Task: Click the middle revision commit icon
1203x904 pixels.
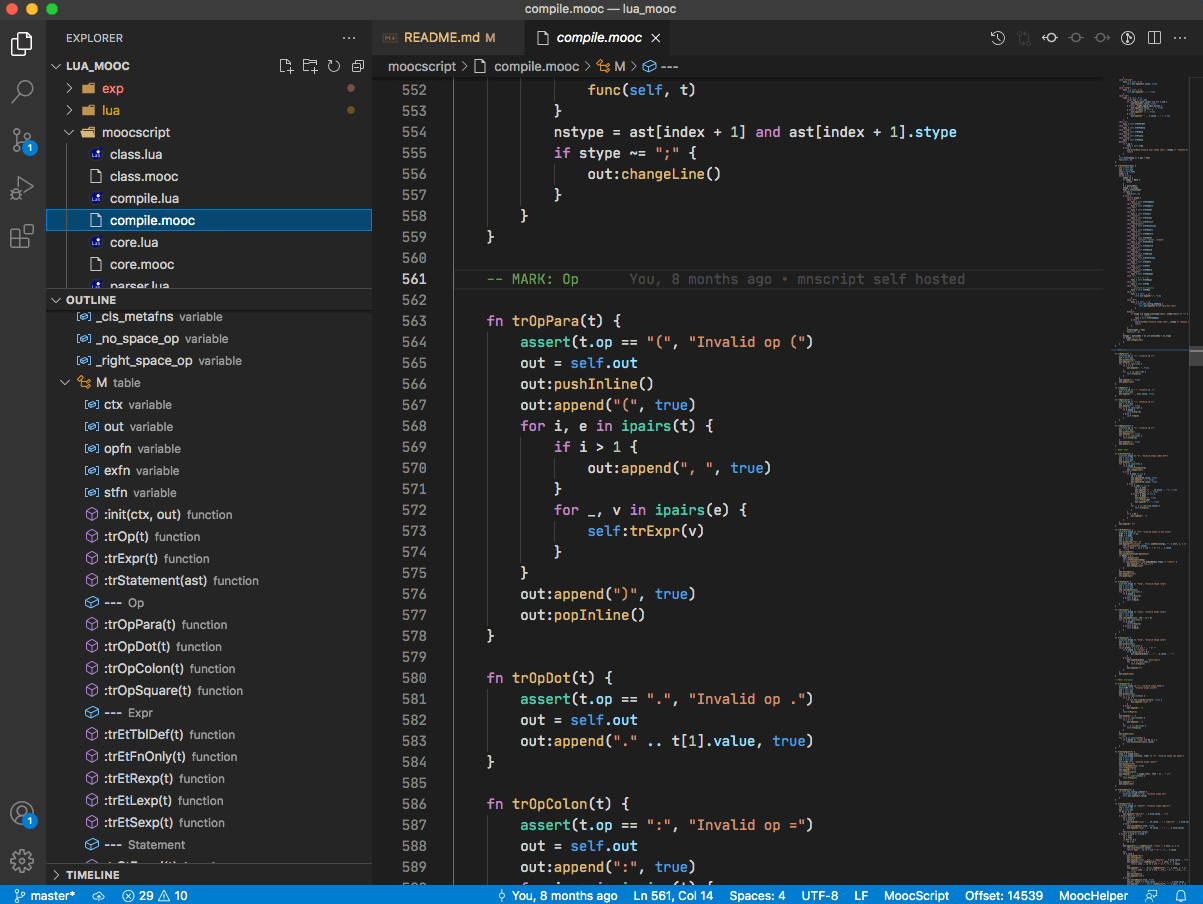Action: 1076,38
